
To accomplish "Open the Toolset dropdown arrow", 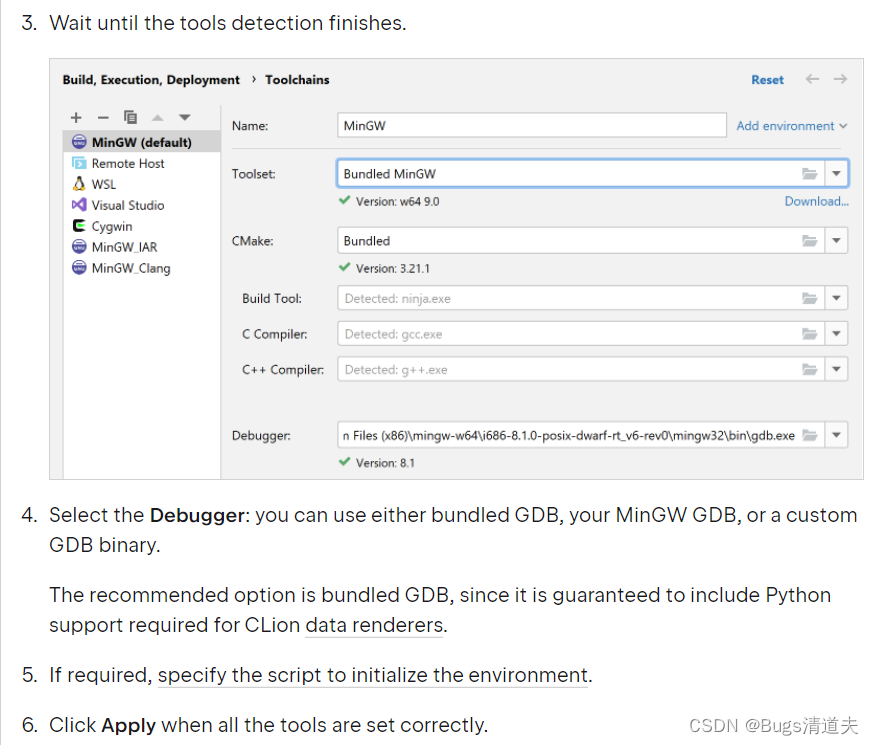I will point(836,174).
